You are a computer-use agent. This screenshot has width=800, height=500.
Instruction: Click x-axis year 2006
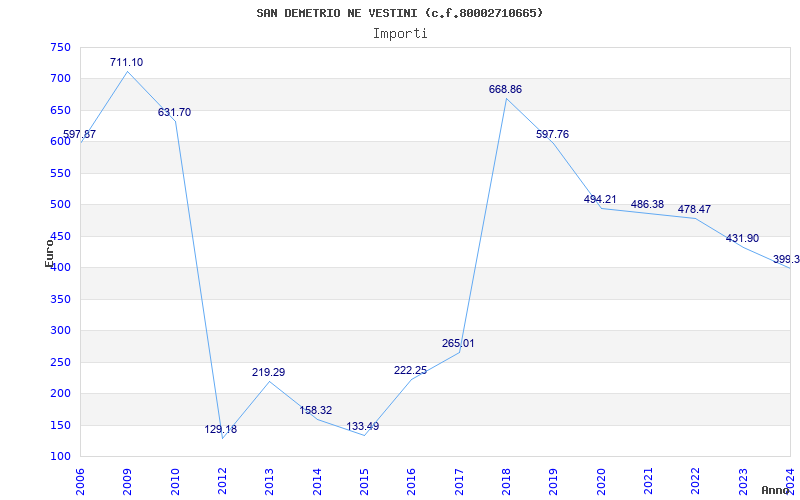point(80,482)
